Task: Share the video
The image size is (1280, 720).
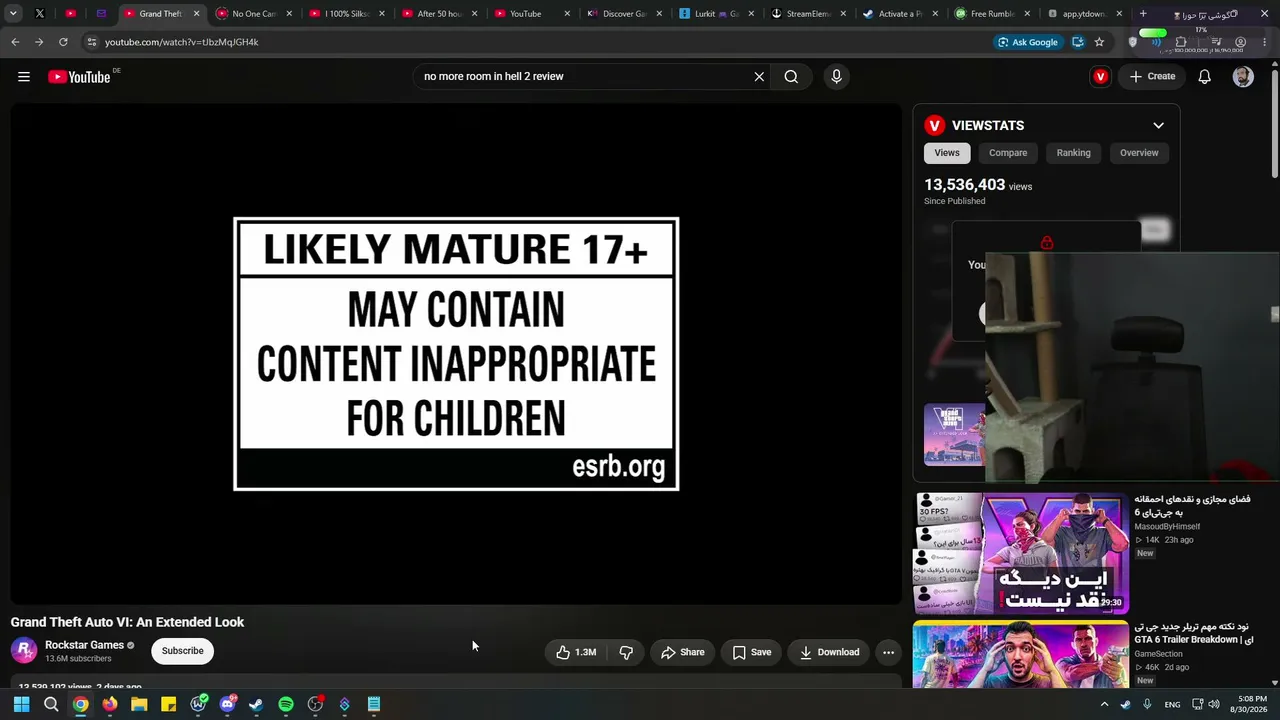Action: [683, 652]
